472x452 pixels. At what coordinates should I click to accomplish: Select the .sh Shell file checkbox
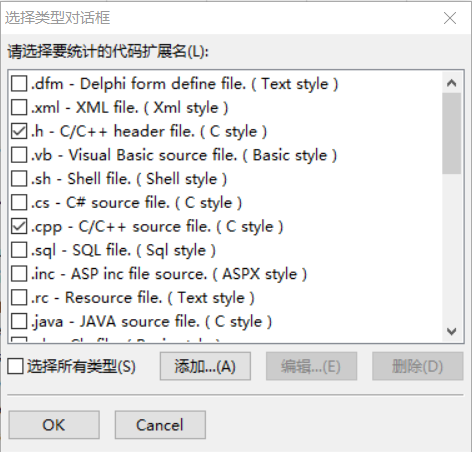(19, 179)
